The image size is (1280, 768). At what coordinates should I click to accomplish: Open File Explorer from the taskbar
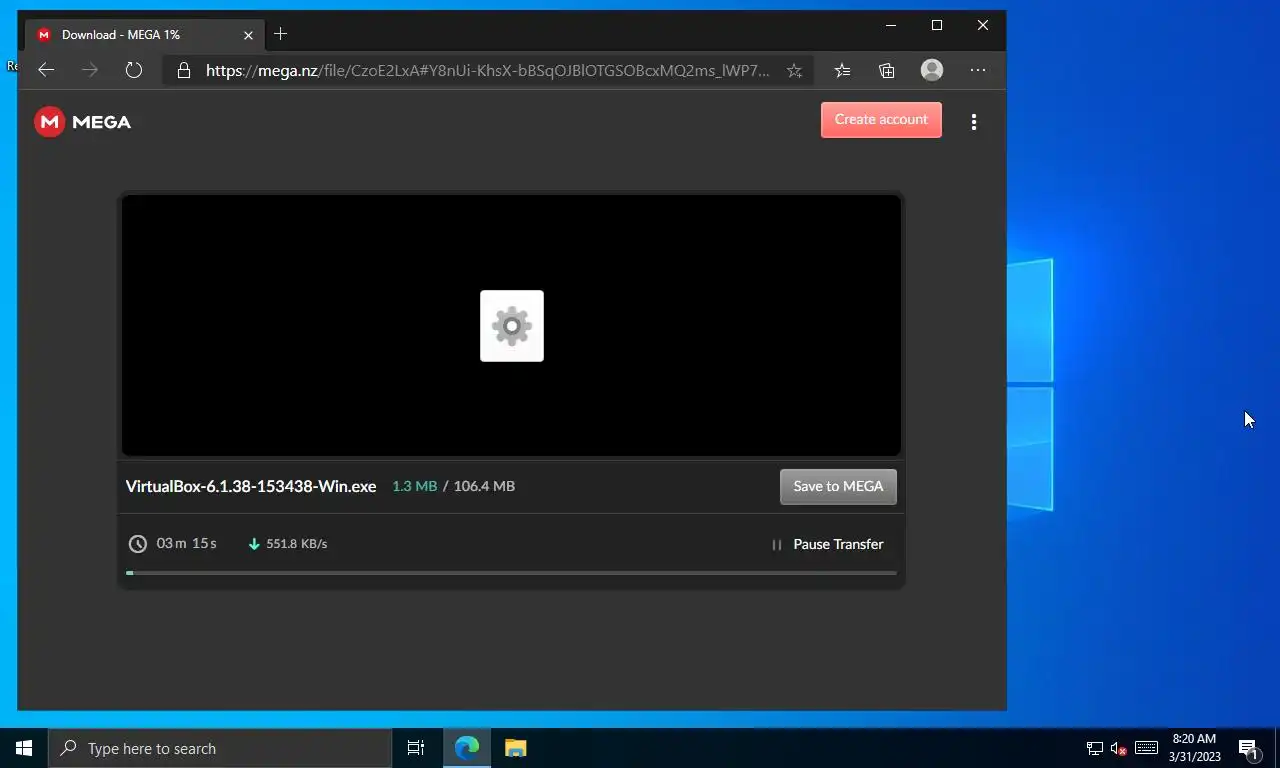point(515,748)
